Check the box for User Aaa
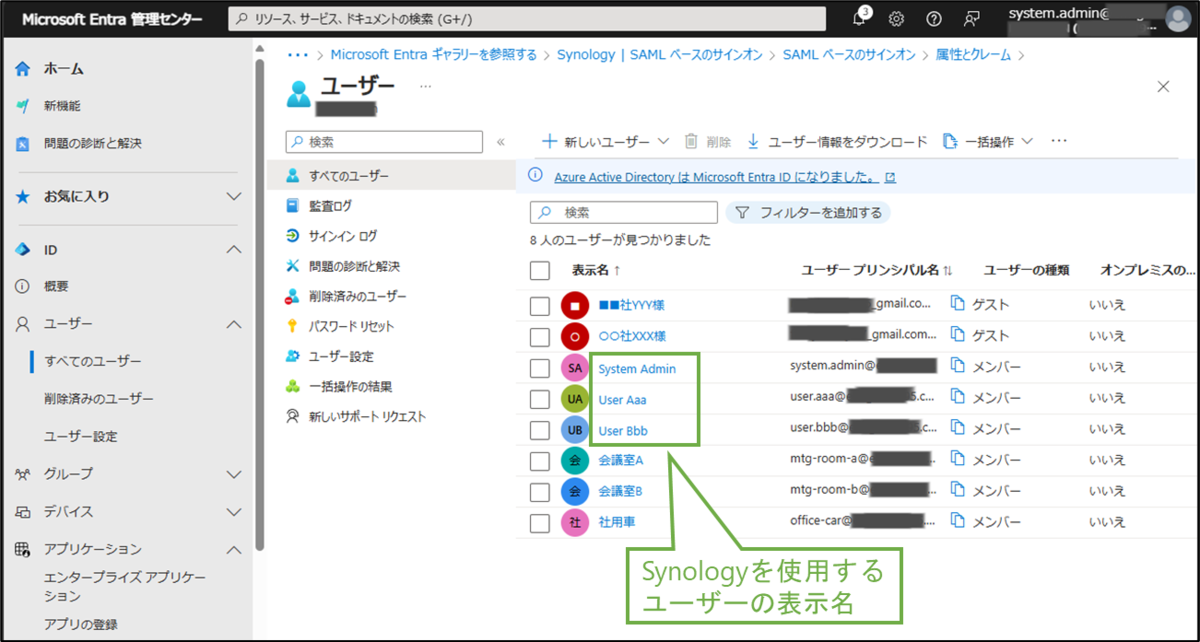This screenshot has height=642, width=1200. pos(540,400)
